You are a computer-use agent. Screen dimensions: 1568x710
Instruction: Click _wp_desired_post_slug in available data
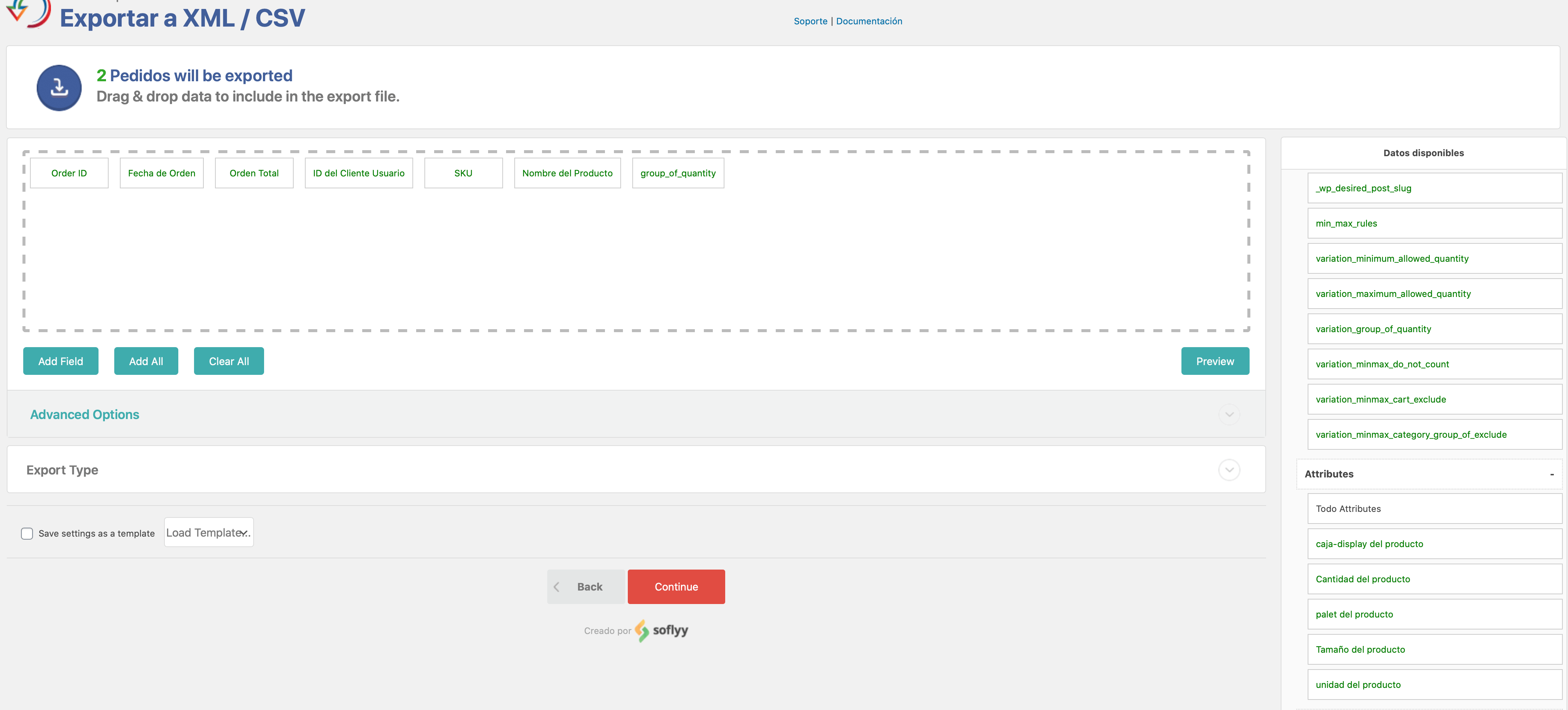point(1435,188)
